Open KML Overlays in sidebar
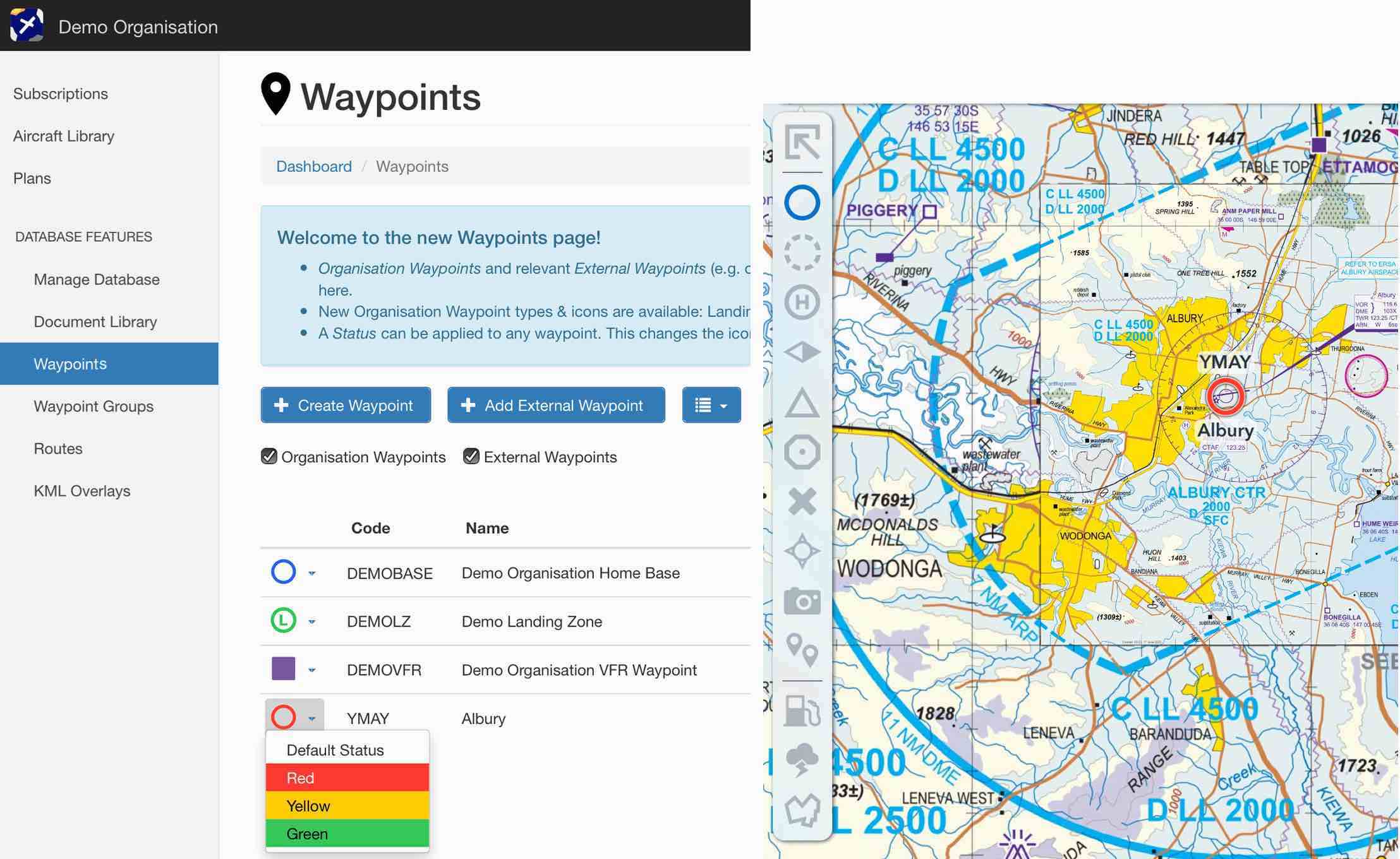The height and width of the screenshot is (859, 1400). pos(82,491)
